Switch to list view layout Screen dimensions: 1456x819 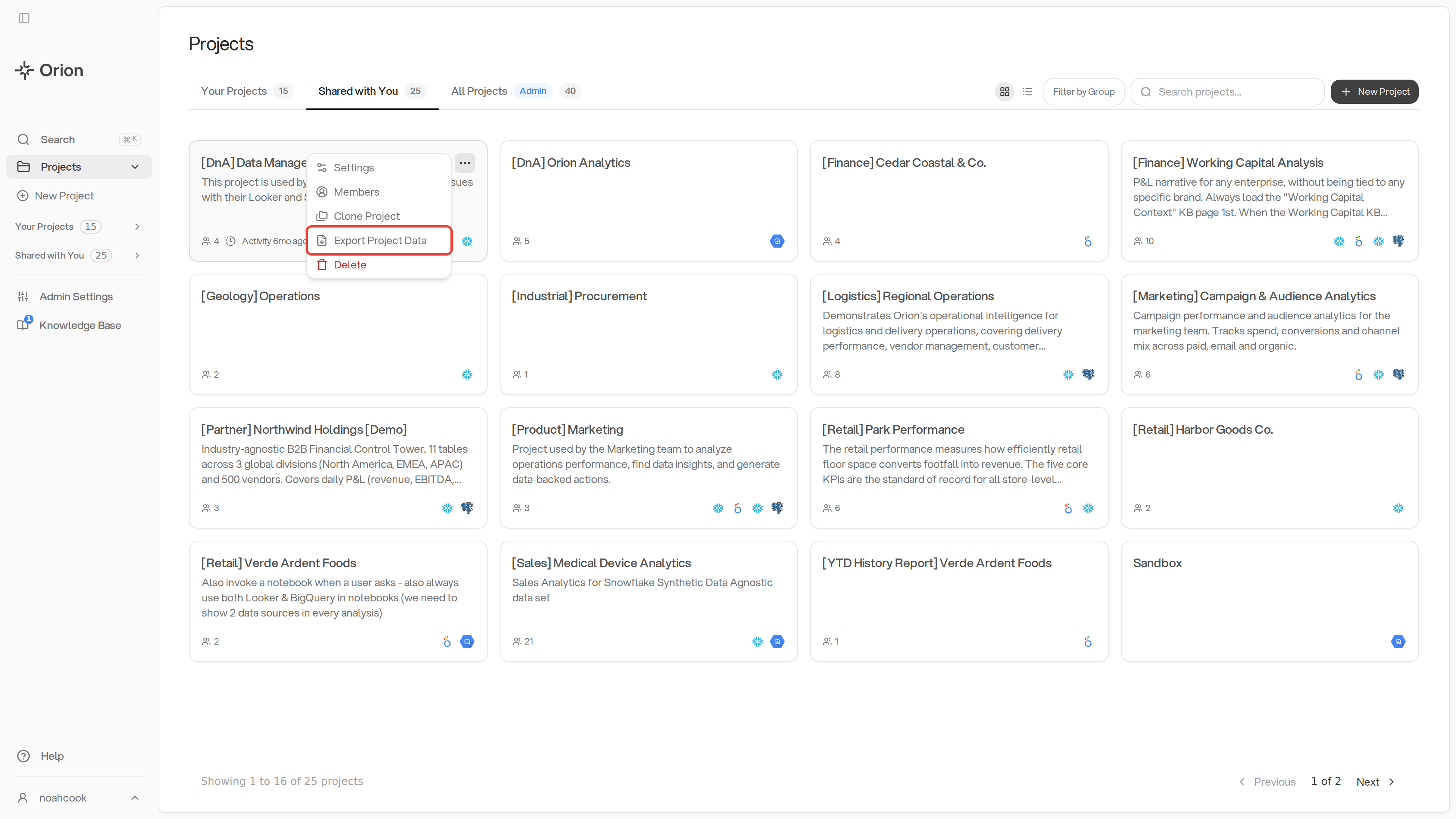[1028, 91]
